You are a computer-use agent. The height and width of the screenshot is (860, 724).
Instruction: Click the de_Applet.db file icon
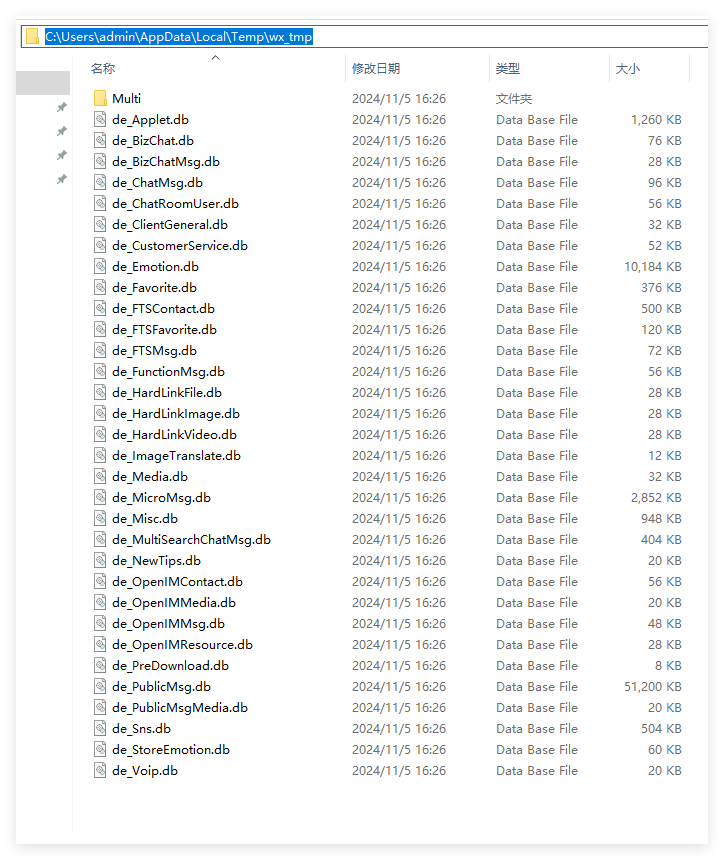click(100, 119)
